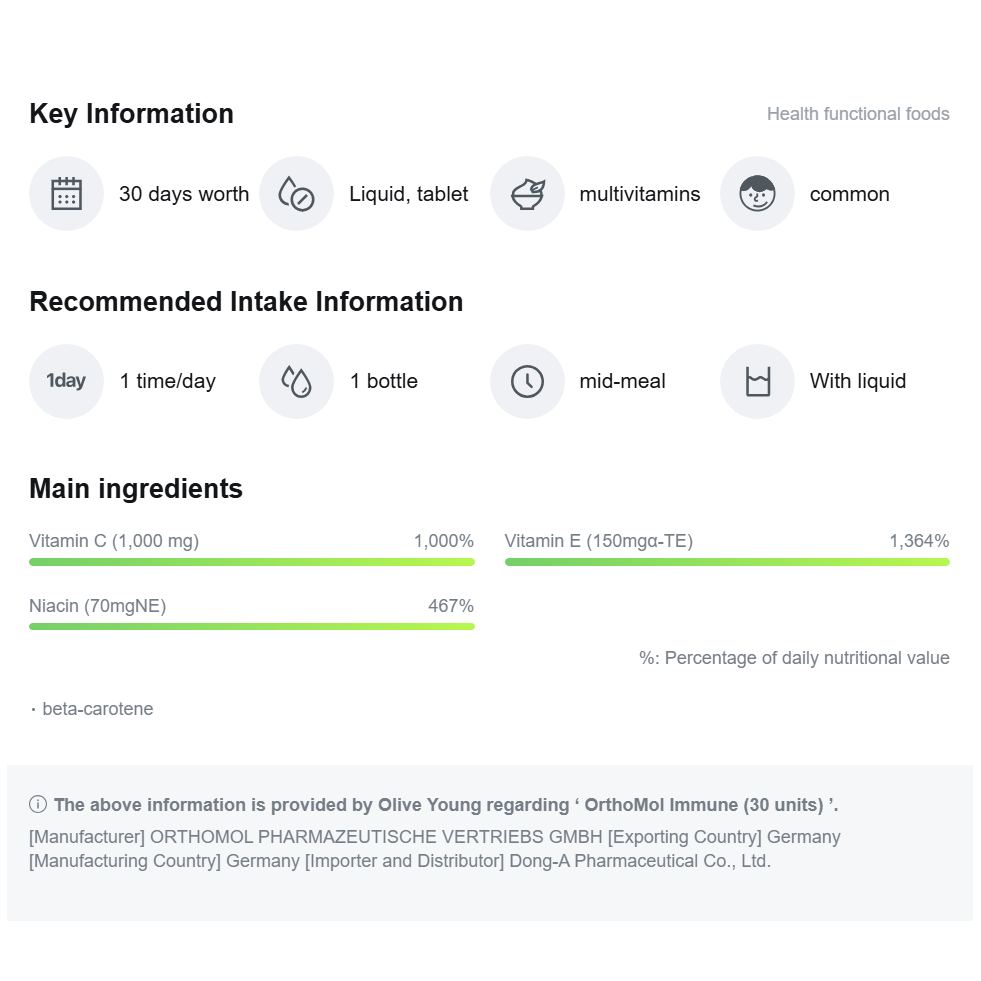The image size is (981, 981).
Task: Click the Vitamin E progress bar
Action: tap(727, 562)
